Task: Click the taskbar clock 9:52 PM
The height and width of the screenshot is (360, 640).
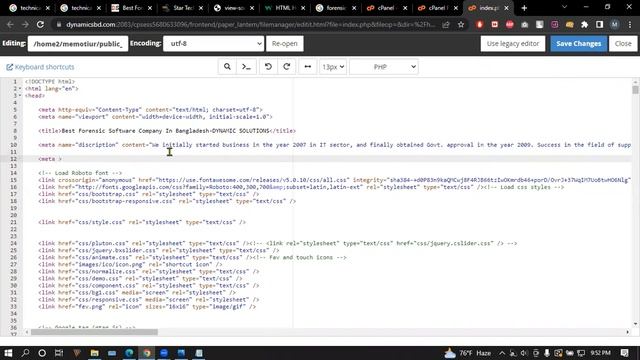Action: 600,353
